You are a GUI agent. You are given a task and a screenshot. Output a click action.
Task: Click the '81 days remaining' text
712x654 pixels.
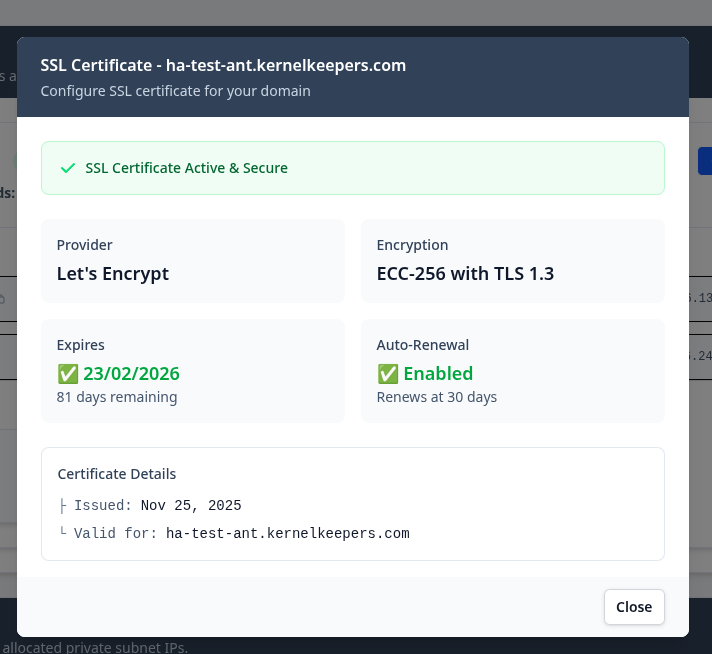116,397
